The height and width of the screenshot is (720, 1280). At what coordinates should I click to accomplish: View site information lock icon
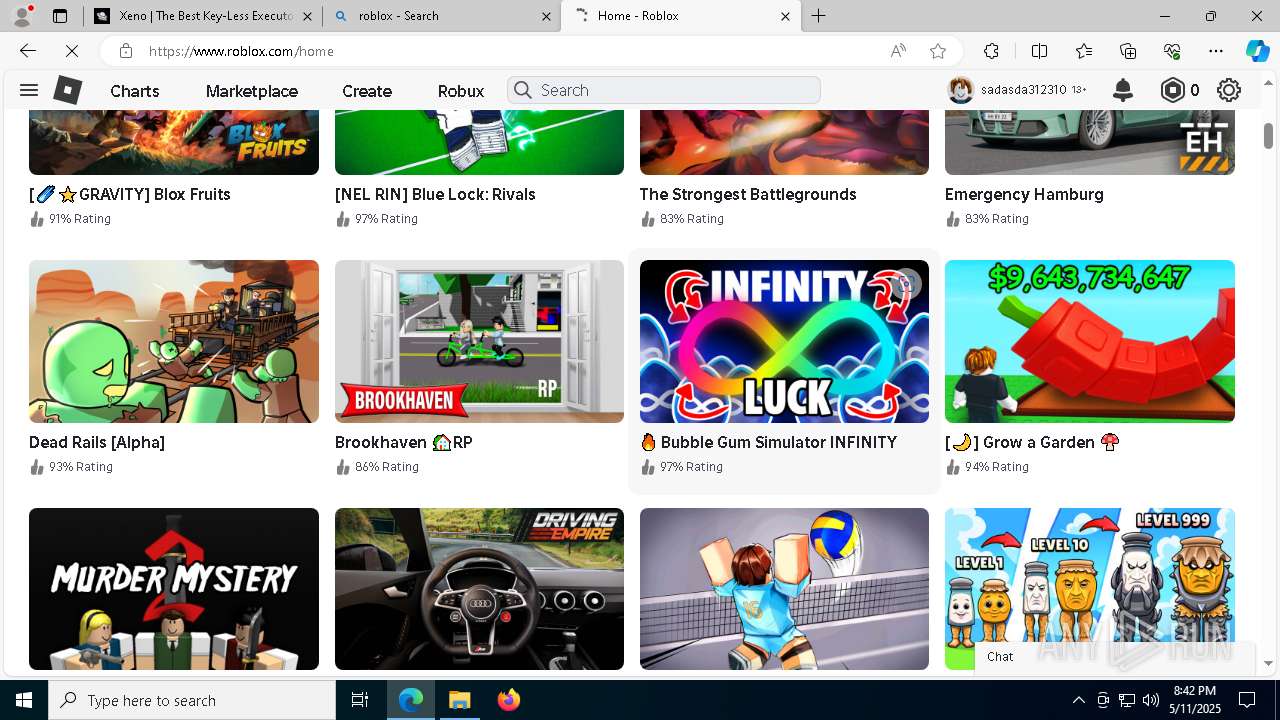point(125,51)
